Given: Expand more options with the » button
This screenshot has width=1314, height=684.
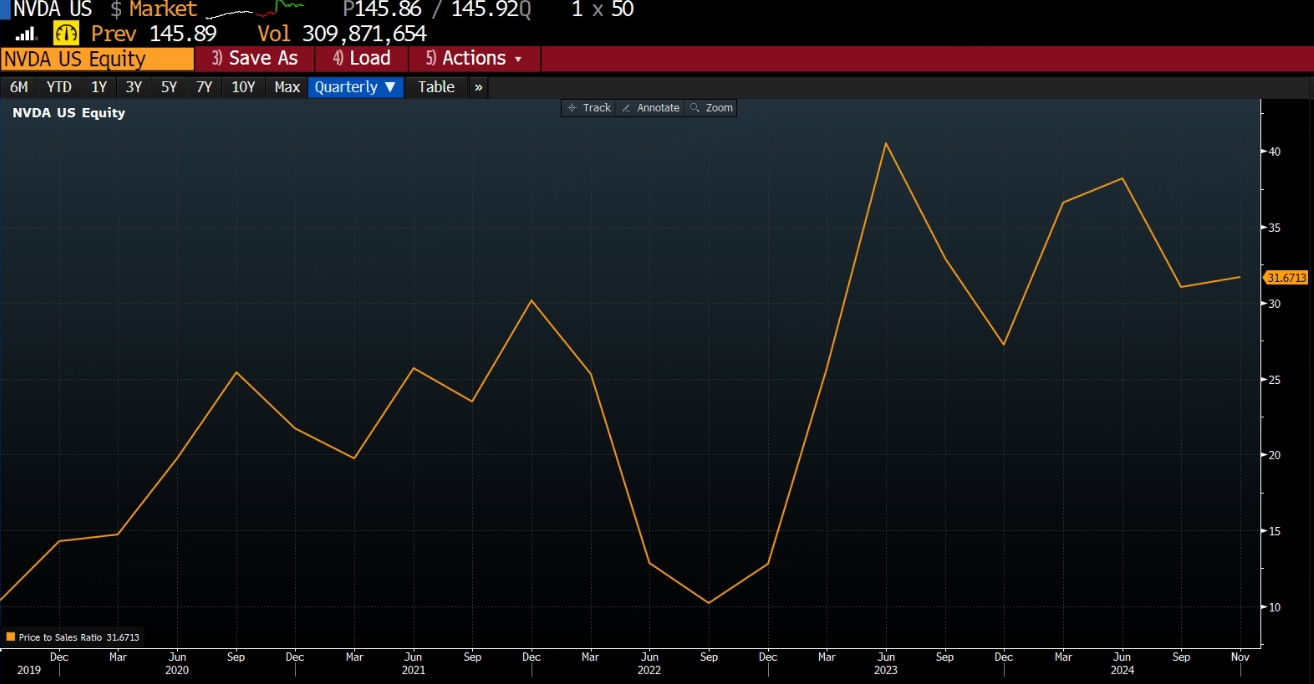Looking at the screenshot, I should pyautogui.click(x=478, y=87).
